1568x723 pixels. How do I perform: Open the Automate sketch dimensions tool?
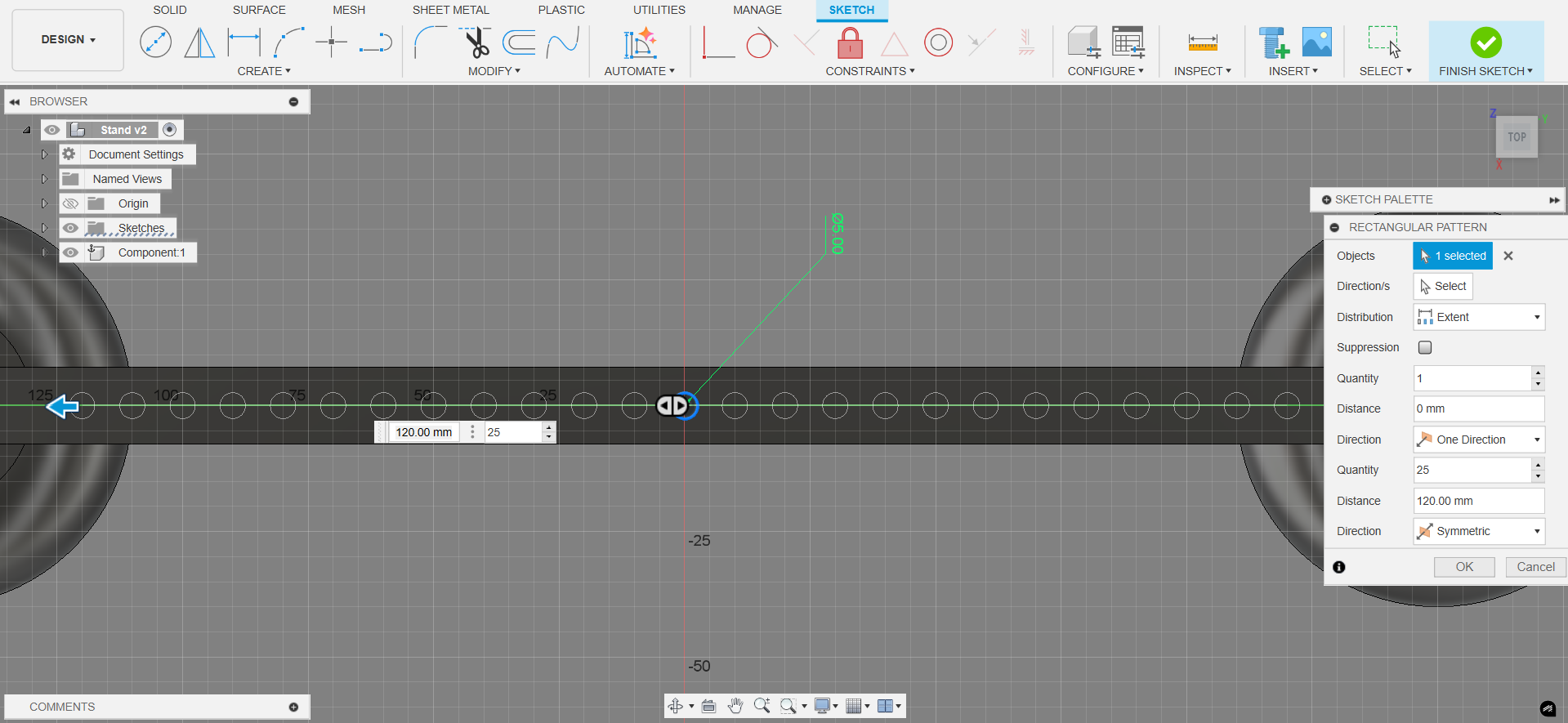click(640, 42)
